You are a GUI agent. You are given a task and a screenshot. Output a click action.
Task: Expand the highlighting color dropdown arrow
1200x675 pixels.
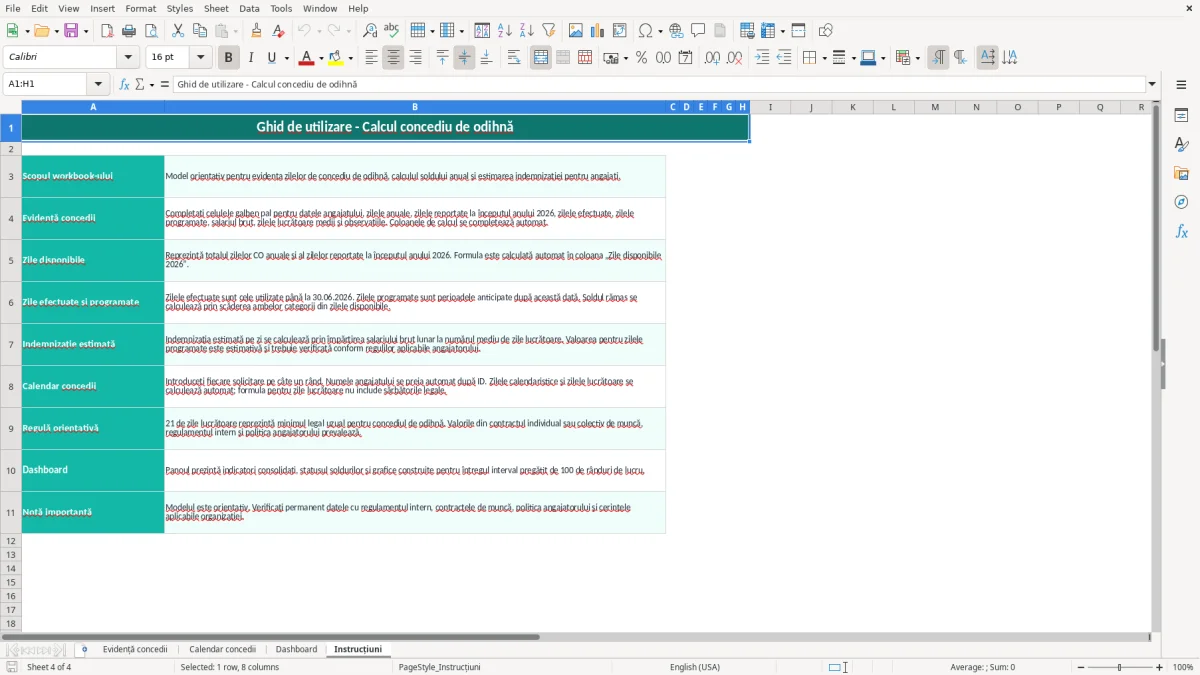coord(351,58)
